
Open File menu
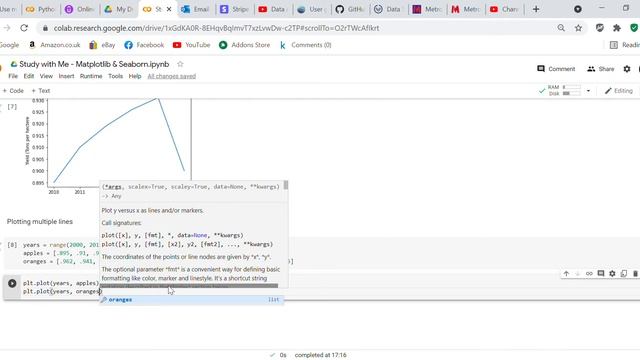pyautogui.click(x=13, y=76)
